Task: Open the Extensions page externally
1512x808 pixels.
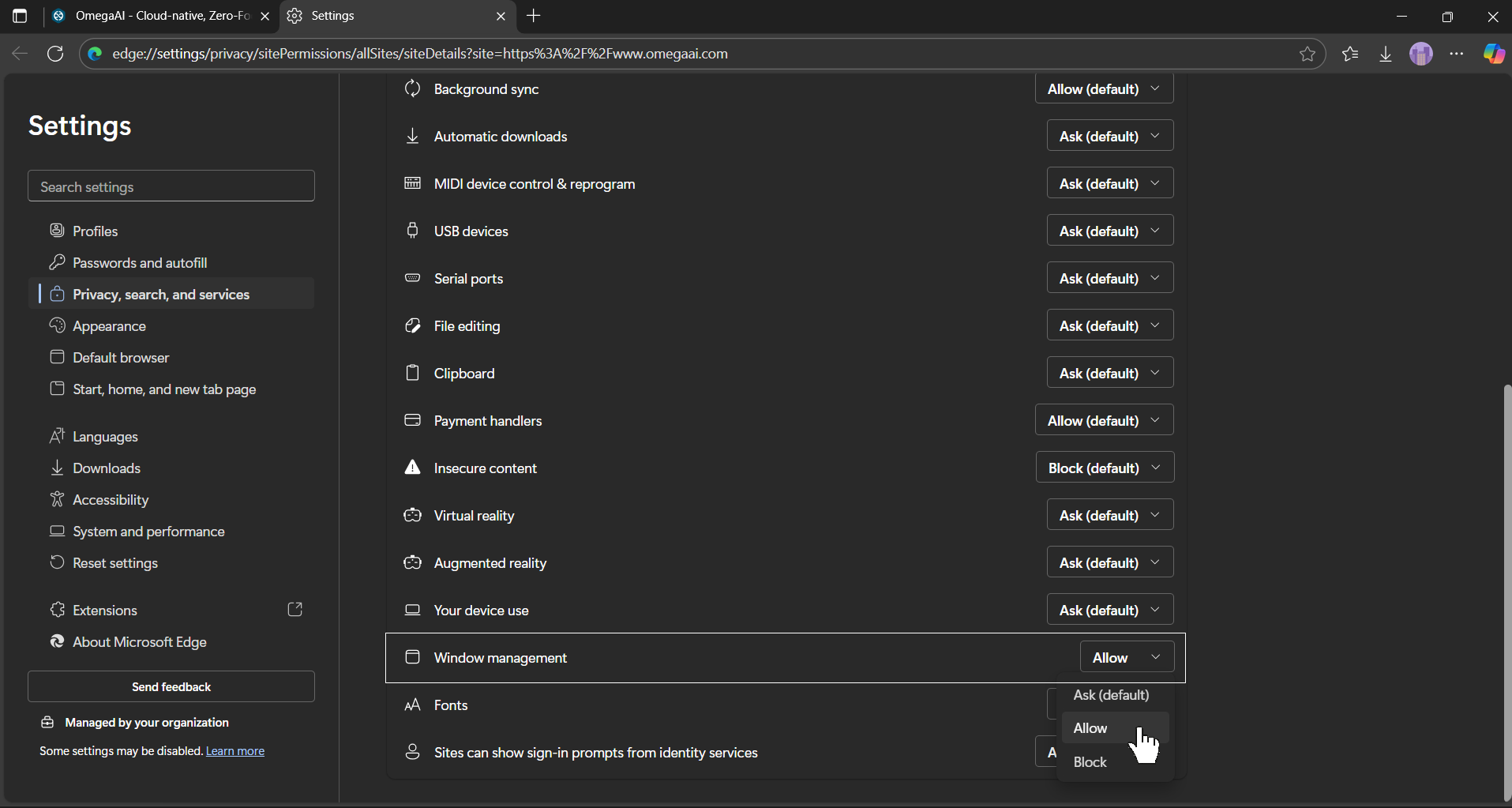Action: click(x=295, y=609)
